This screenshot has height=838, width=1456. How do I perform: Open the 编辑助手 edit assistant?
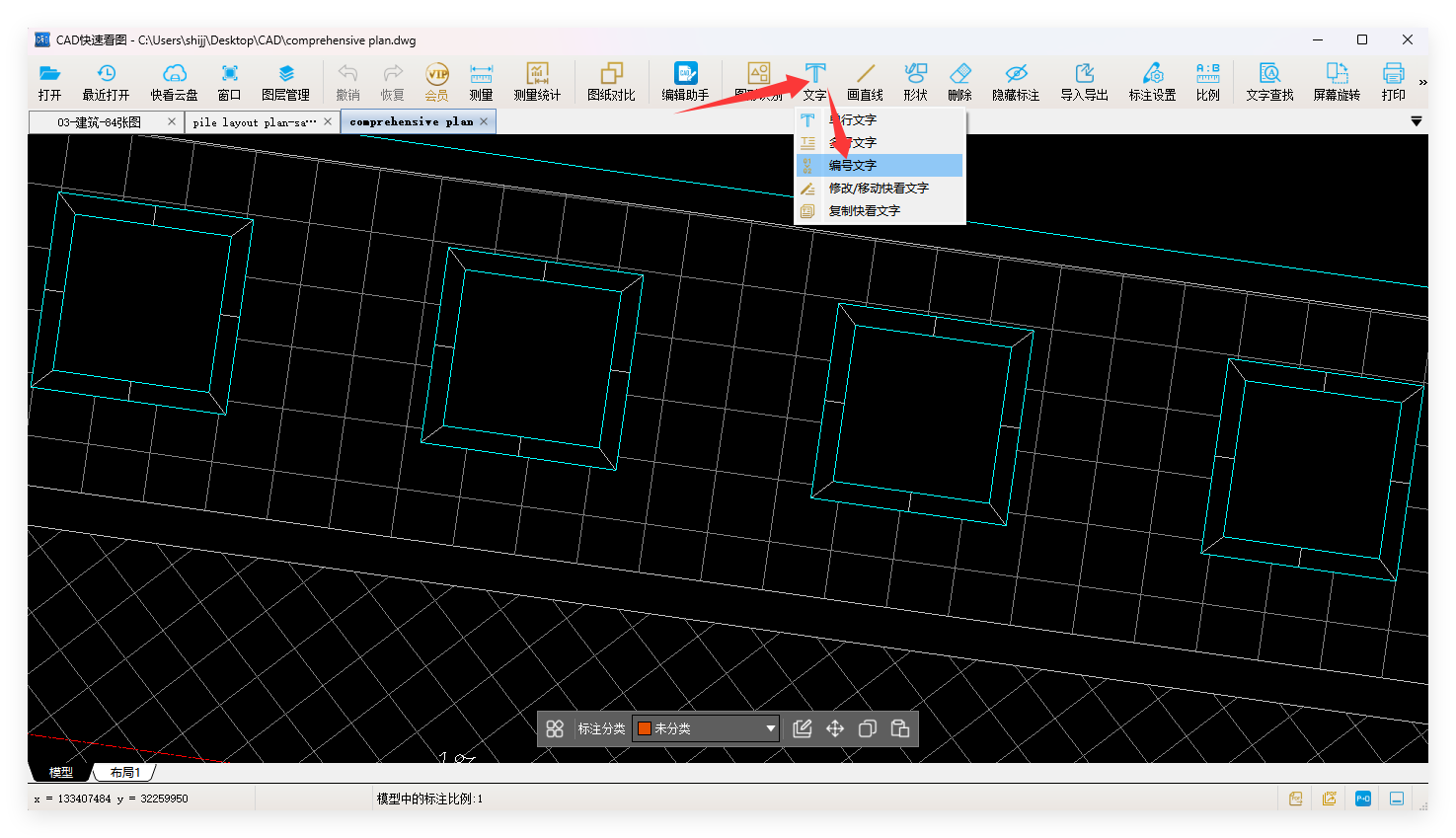pos(685,82)
